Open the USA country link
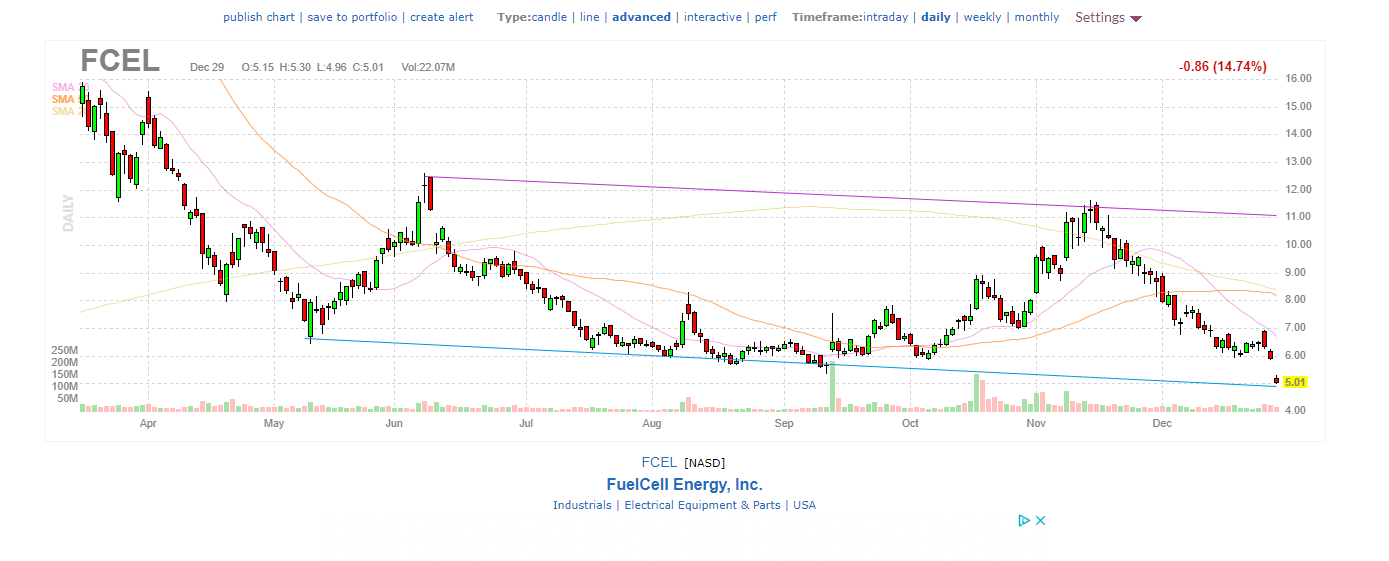Screen dimensions: 1389x561 (x=804, y=505)
